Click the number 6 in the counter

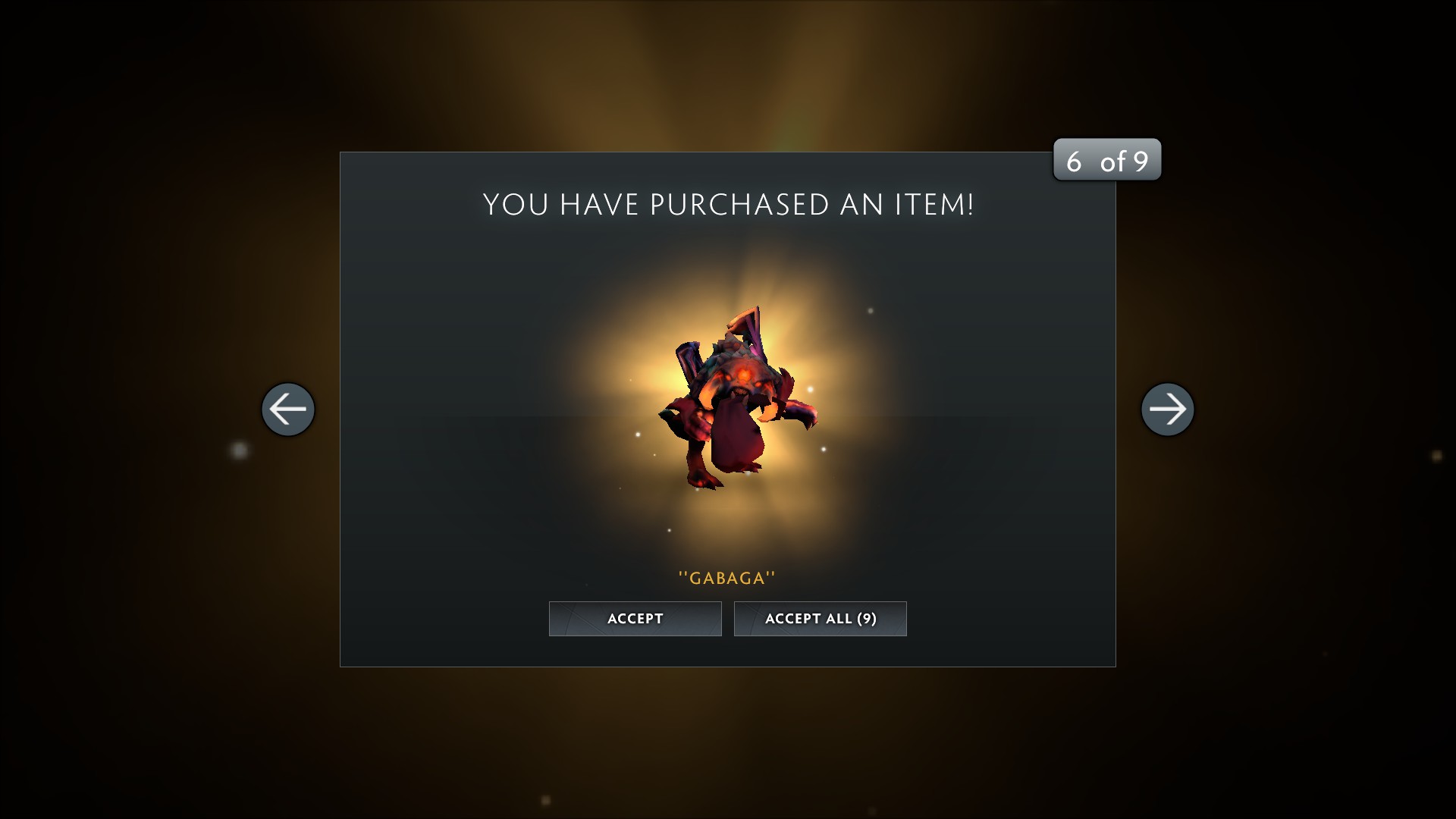click(x=1074, y=161)
